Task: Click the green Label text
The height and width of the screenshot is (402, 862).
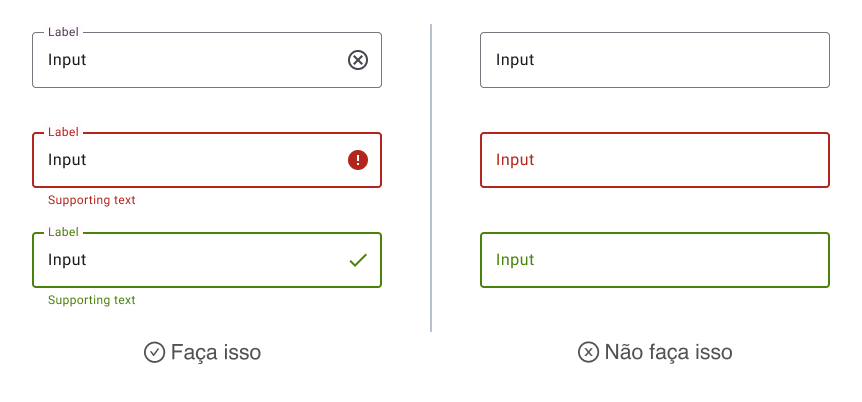Action: pyautogui.click(x=64, y=232)
